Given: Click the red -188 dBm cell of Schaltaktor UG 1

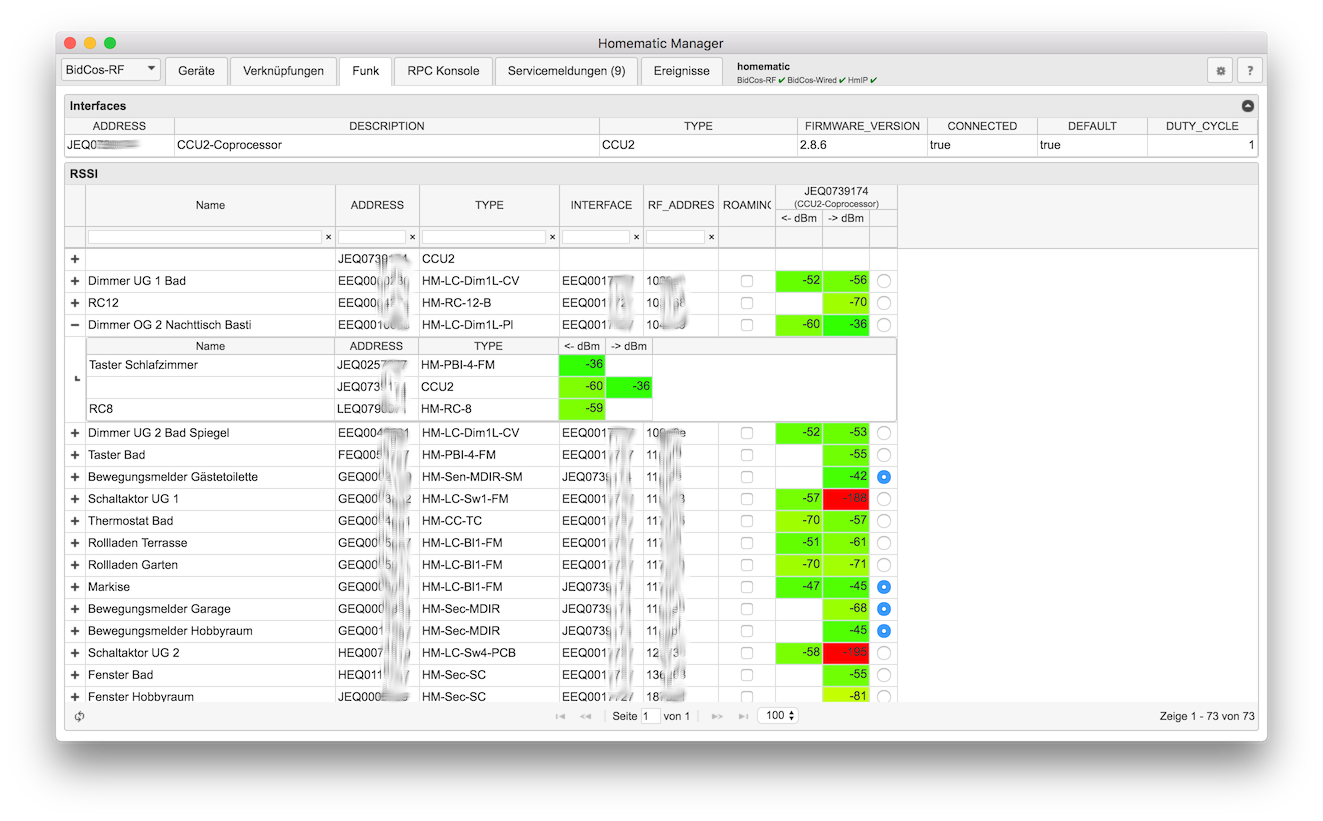Looking at the screenshot, I should [846, 499].
